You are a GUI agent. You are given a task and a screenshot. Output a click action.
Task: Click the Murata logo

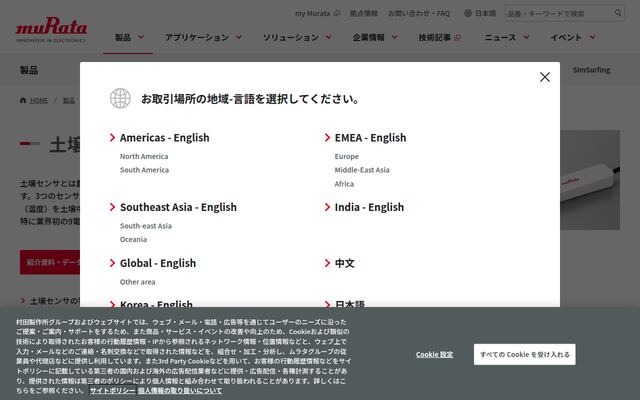tap(51, 29)
